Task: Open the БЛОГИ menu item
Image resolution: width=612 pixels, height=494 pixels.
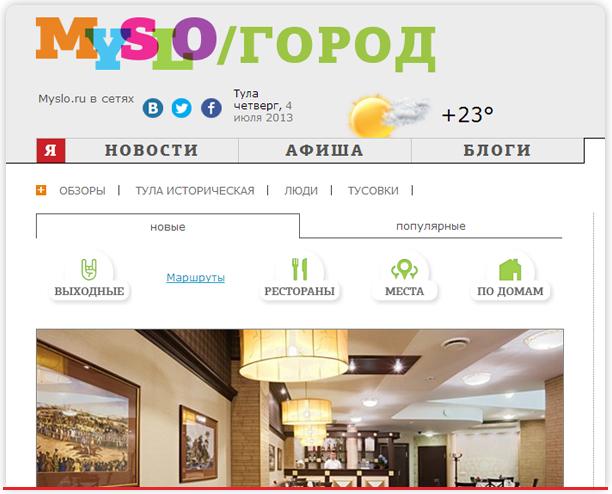Action: pyautogui.click(x=497, y=150)
